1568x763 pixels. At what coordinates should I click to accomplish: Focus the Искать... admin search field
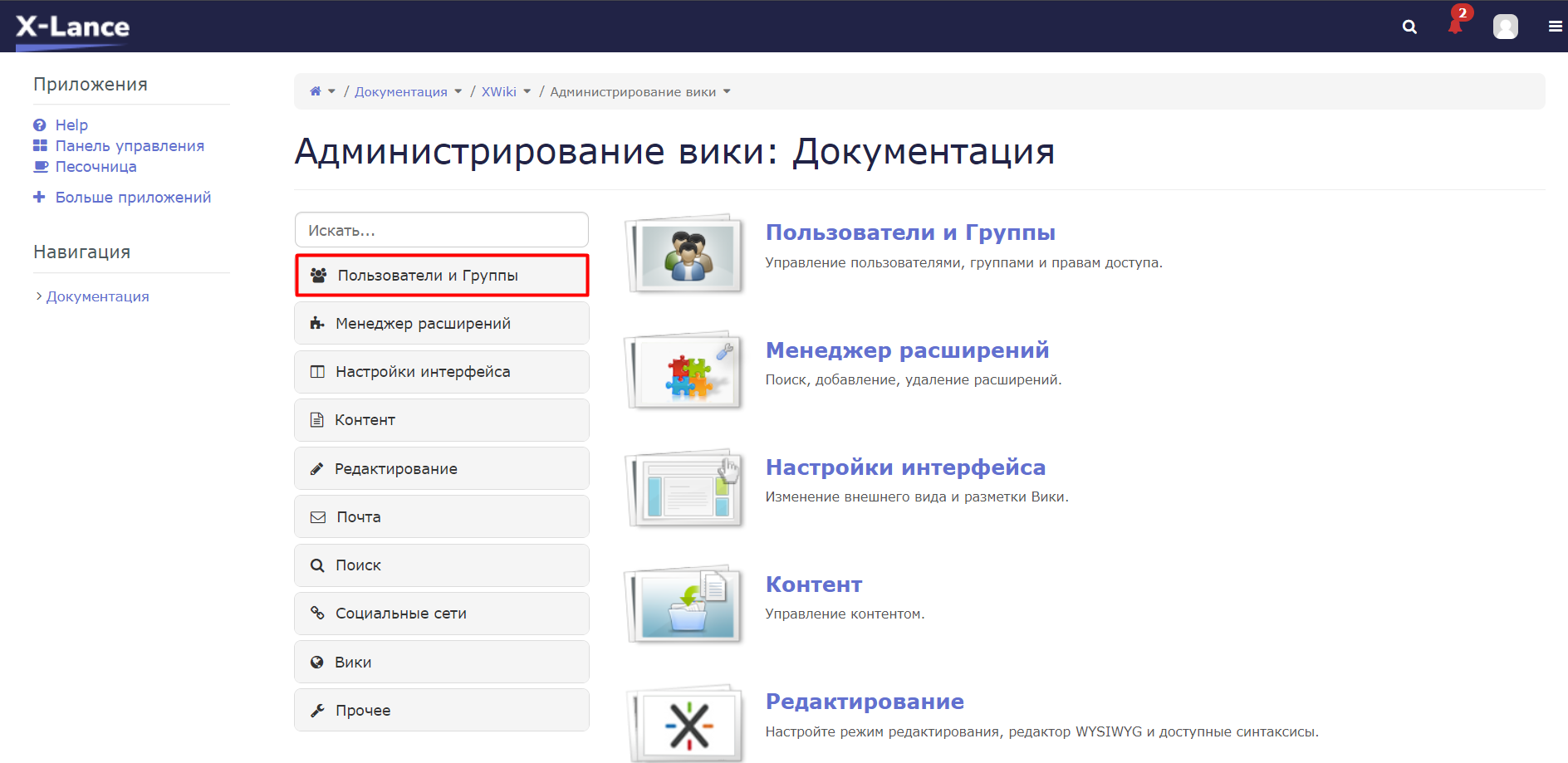tap(442, 230)
